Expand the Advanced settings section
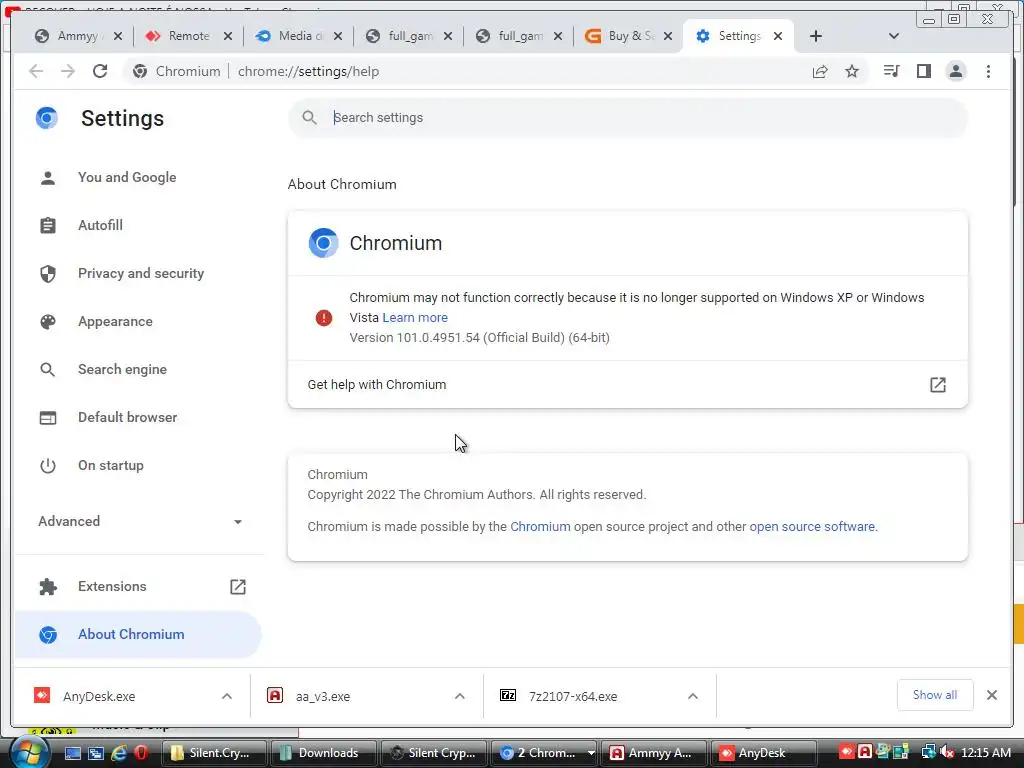 pyautogui.click(x=139, y=522)
